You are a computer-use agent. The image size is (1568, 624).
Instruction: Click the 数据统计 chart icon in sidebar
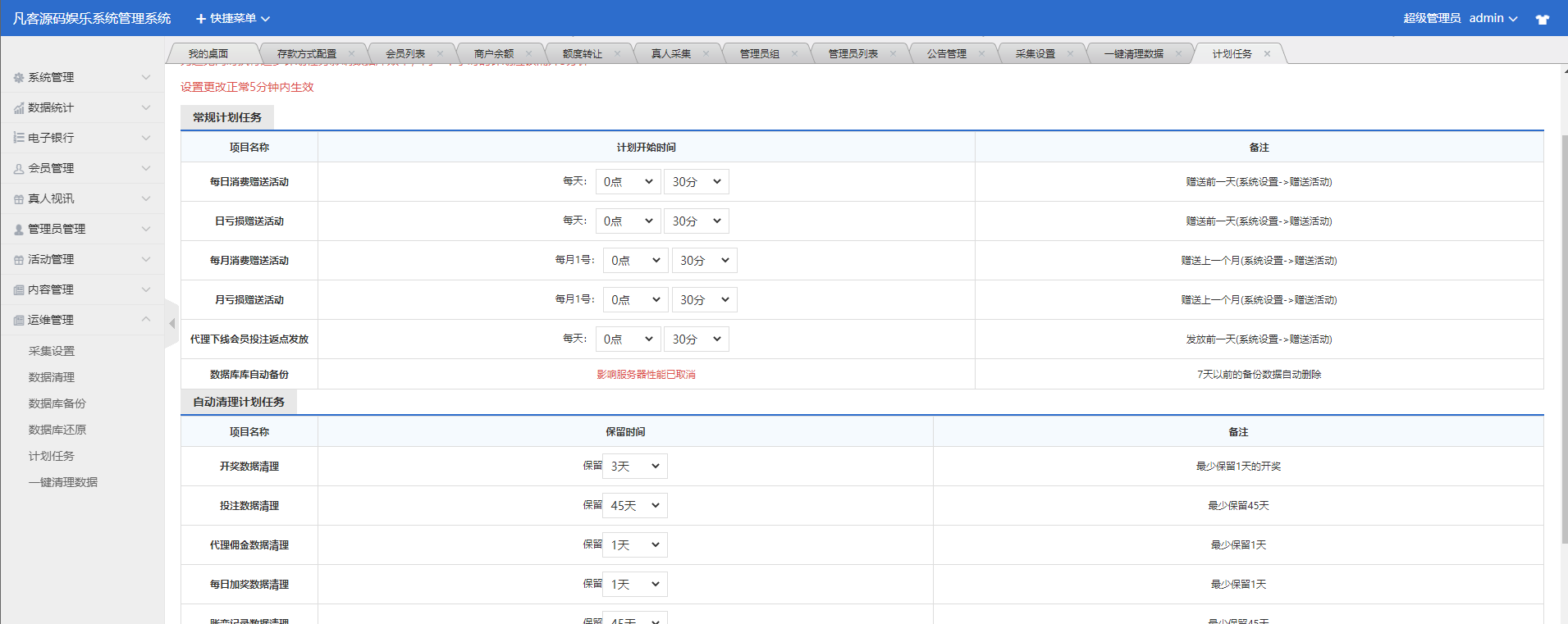click(19, 108)
